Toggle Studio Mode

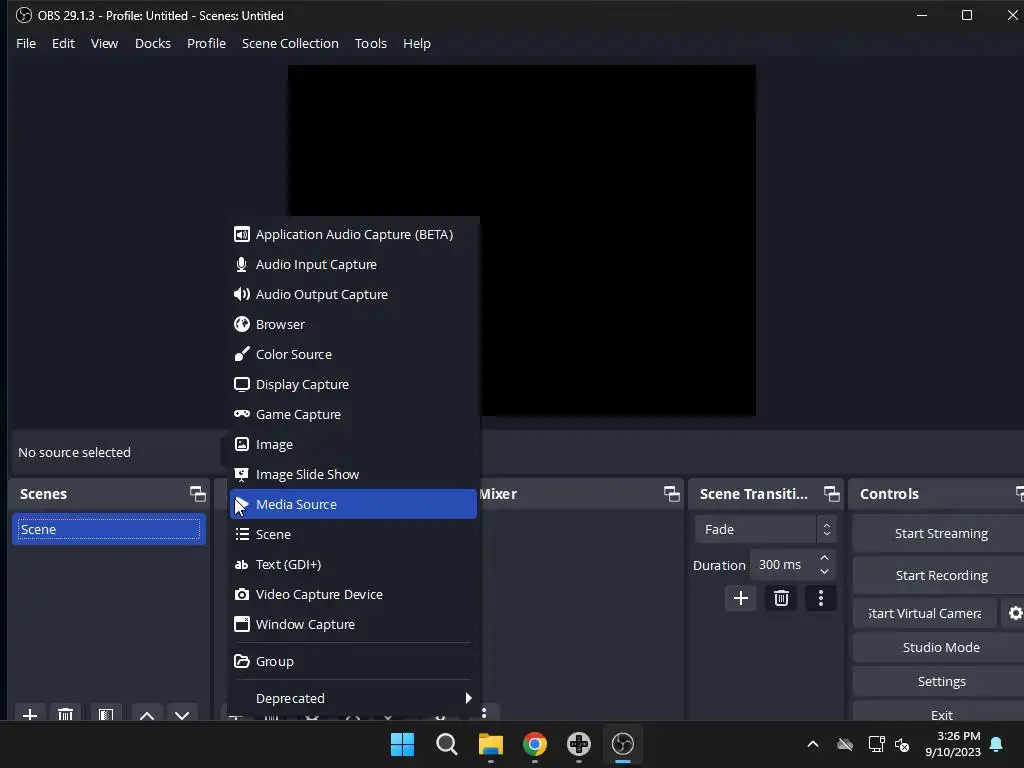(x=940, y=647)
